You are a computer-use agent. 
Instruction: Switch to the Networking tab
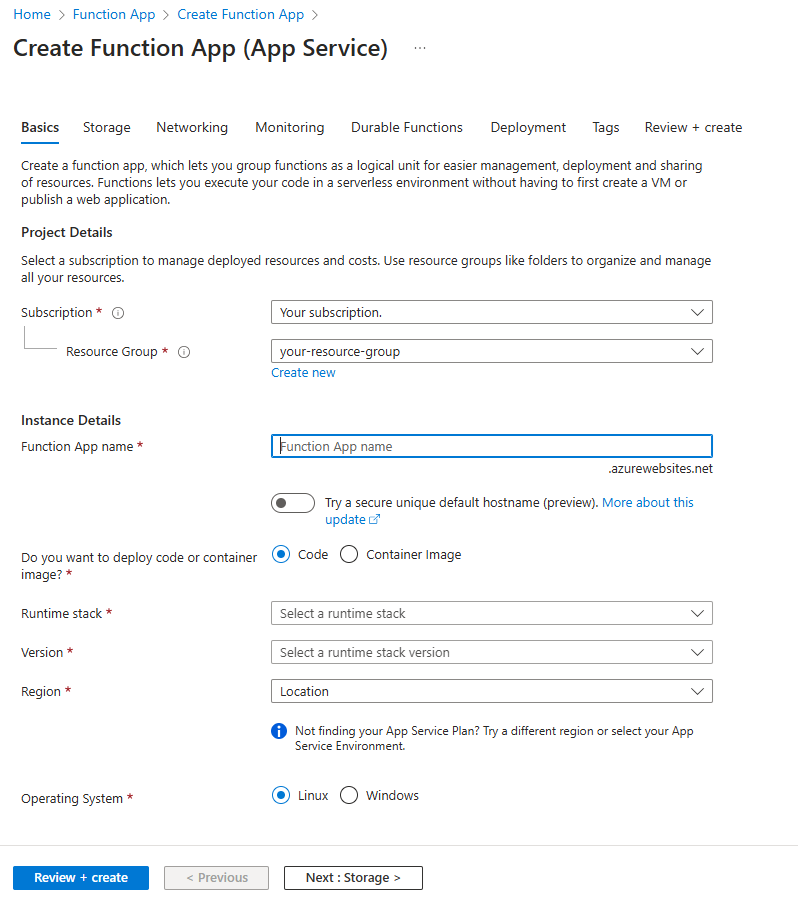192,128
